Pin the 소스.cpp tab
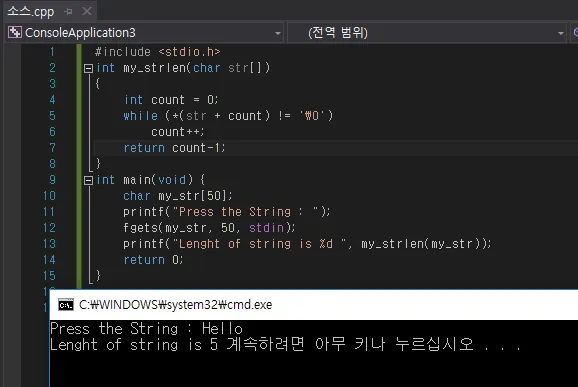This screenshot has width=578, height=387. click(x=68, y=12)
